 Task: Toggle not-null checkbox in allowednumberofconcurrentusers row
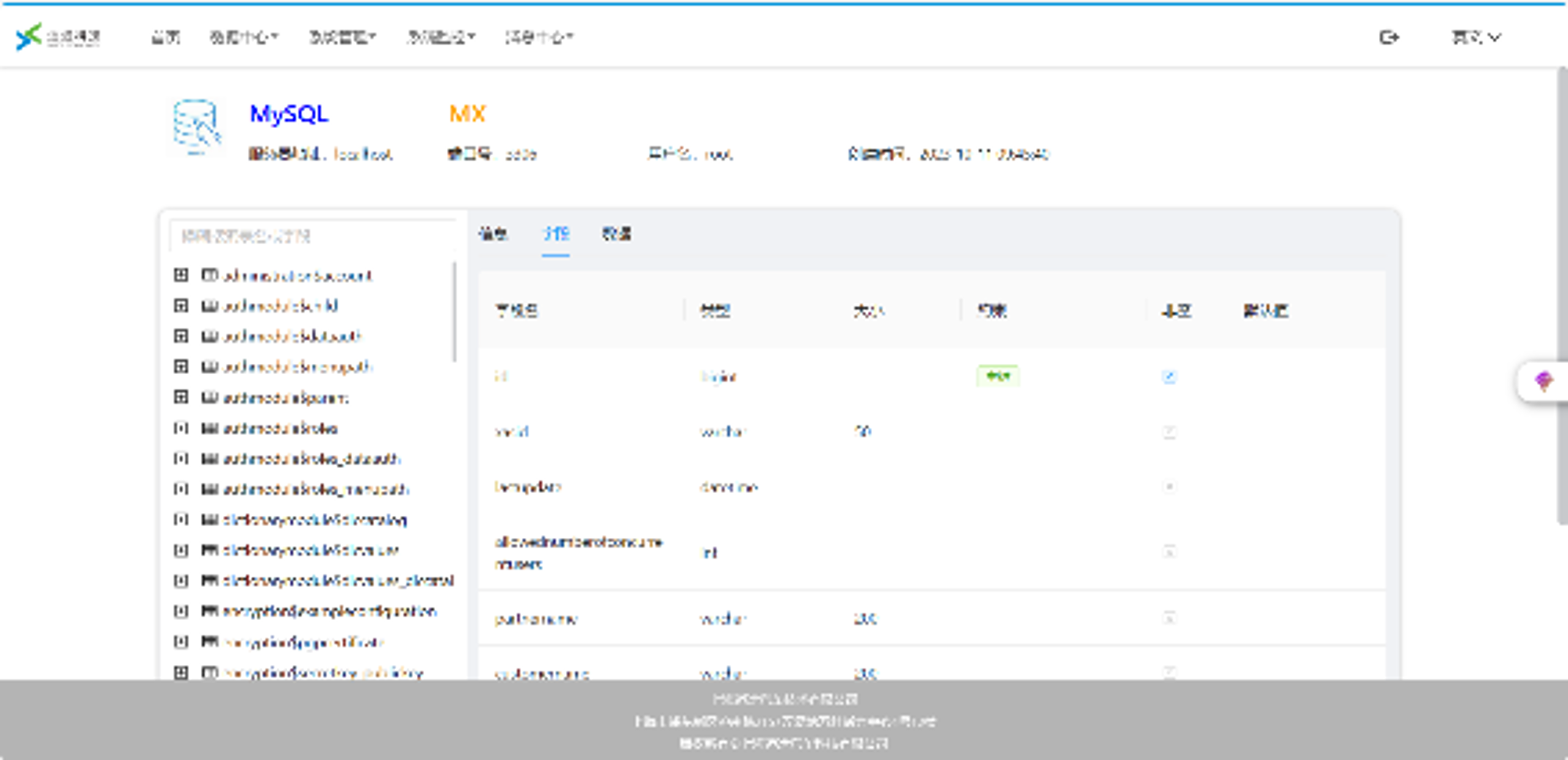[x=1169, y=552]
